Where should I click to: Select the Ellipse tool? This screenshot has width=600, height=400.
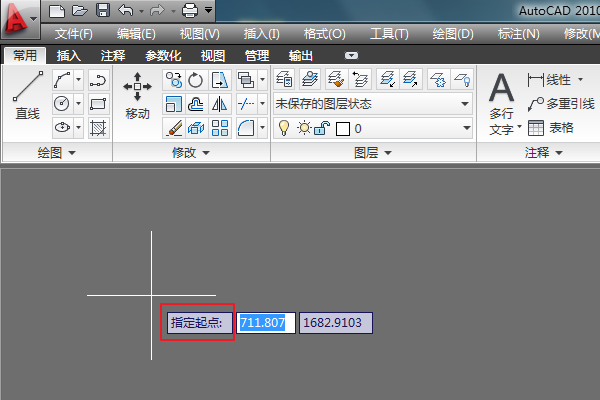[63, 127]
